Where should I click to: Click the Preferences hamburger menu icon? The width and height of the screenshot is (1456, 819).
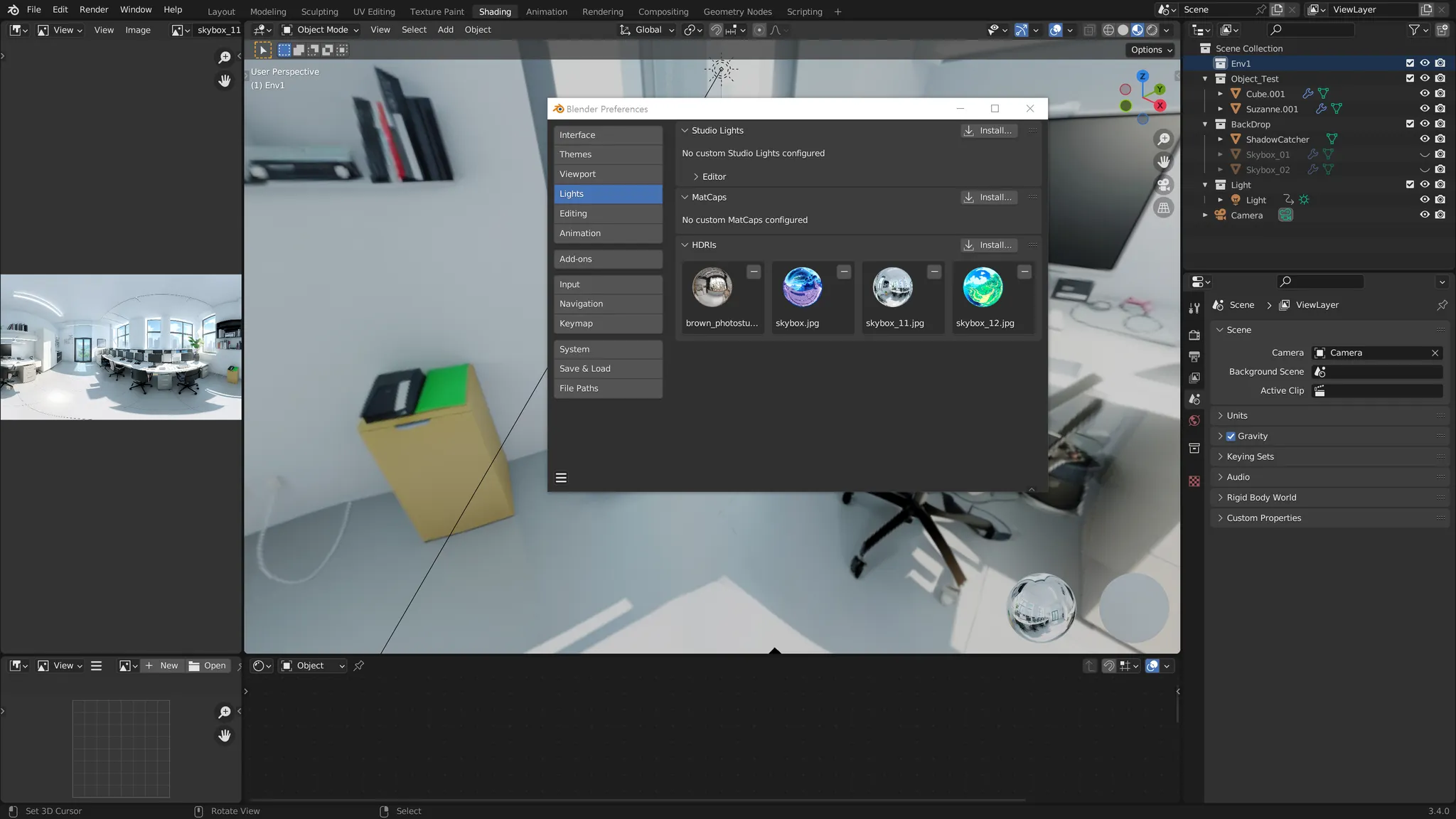point(561,478)
